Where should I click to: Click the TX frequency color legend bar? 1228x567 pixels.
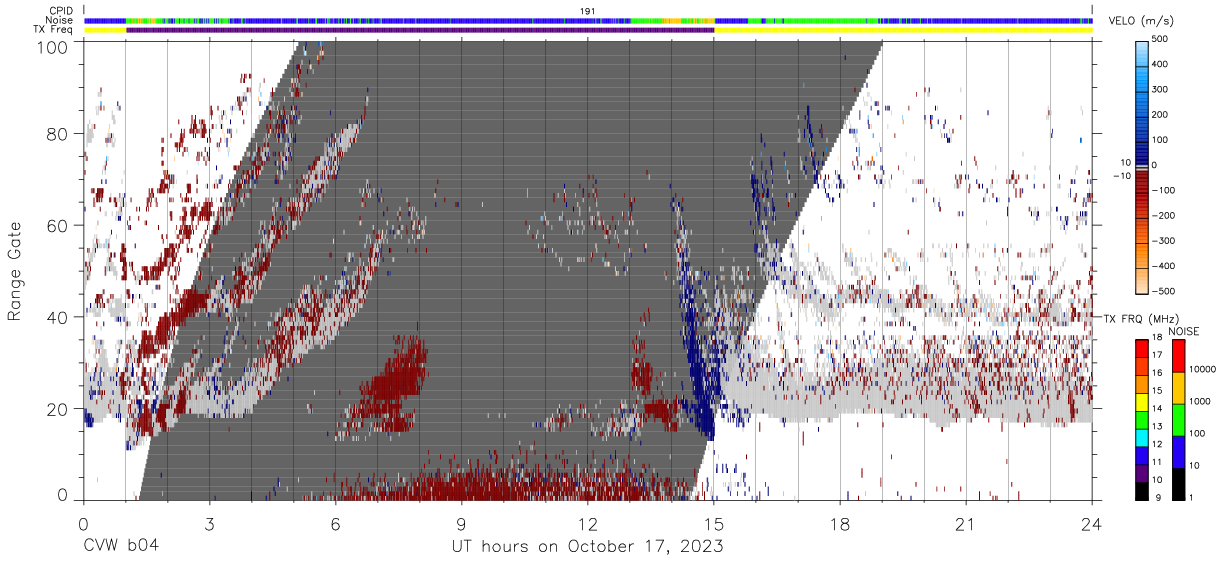[x=1143, y=419]
